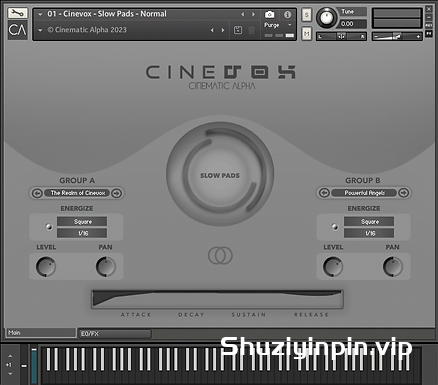Toggle the Solo S button
438x385 pixels.
pos(307,15)
